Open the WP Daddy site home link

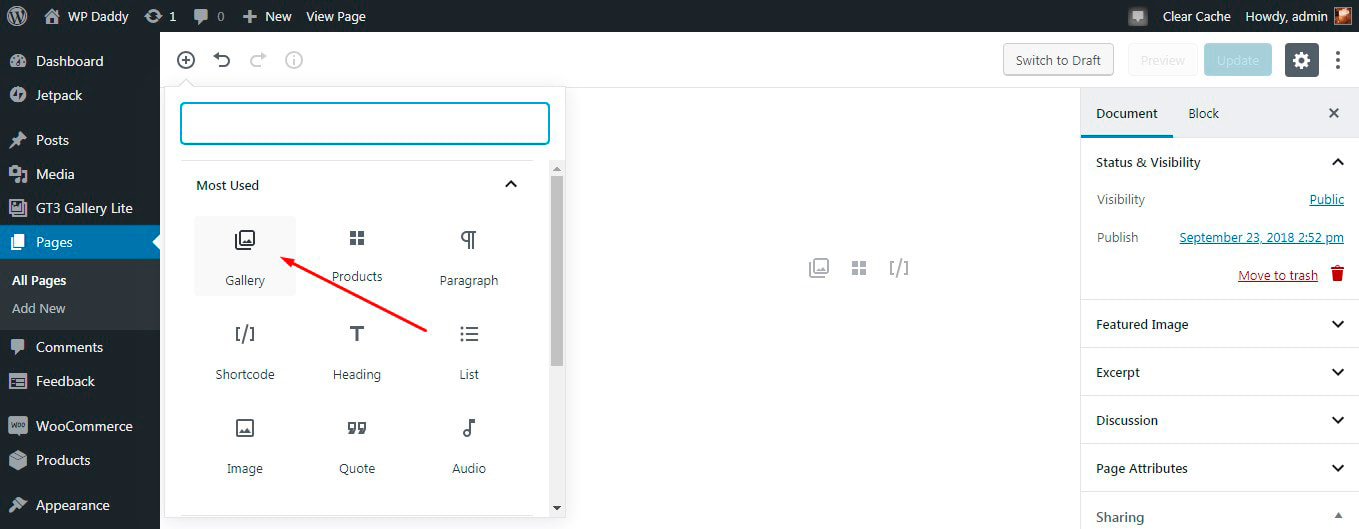(87, 16)
